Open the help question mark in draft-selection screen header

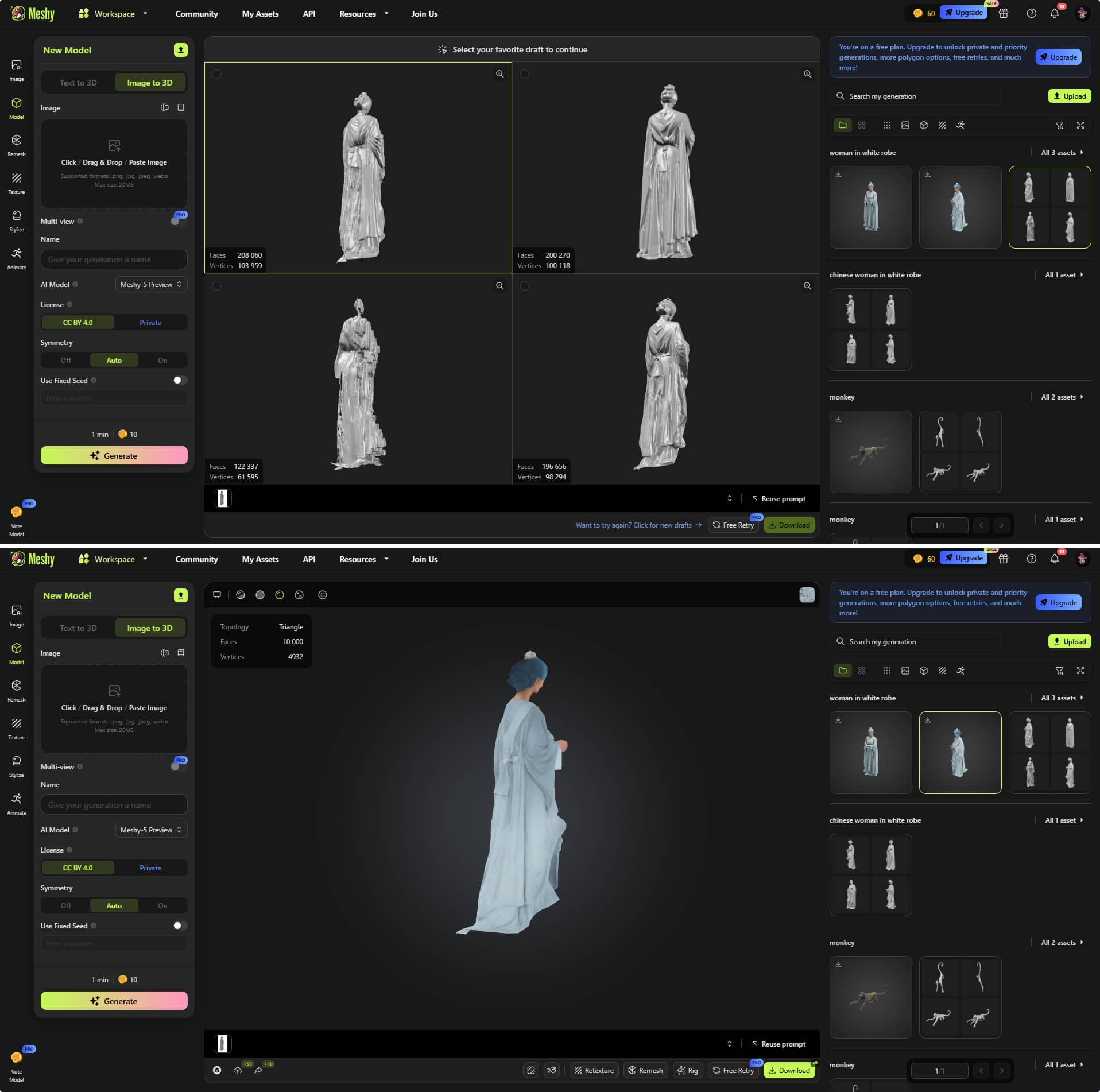coord(1032,13)
